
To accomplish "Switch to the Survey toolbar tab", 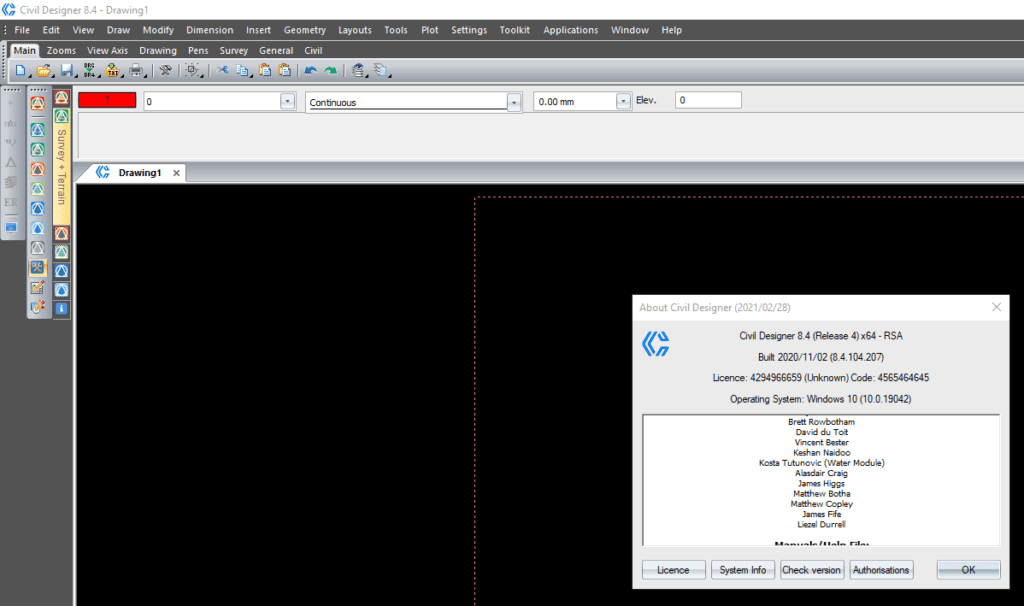I will click(x=234, y=50).
